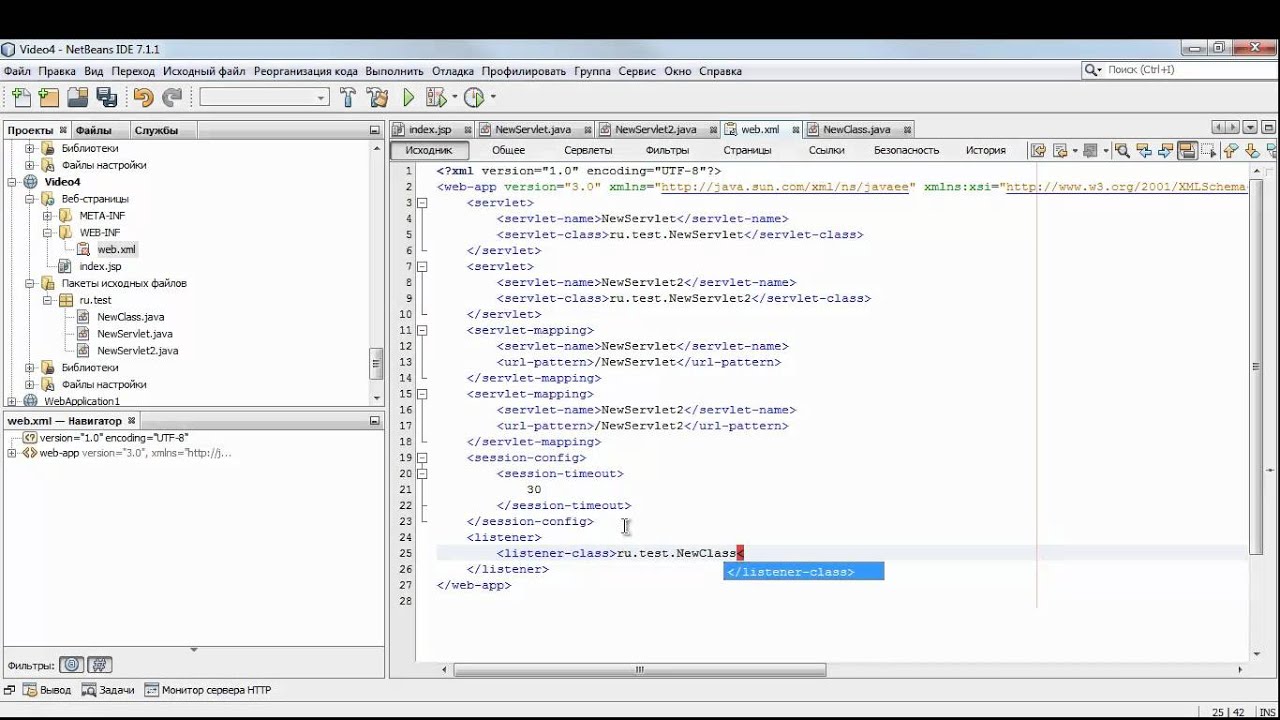The image size is (1280, 720).
Task: Select the Фильтры editor view
Action: pos(667,150)
